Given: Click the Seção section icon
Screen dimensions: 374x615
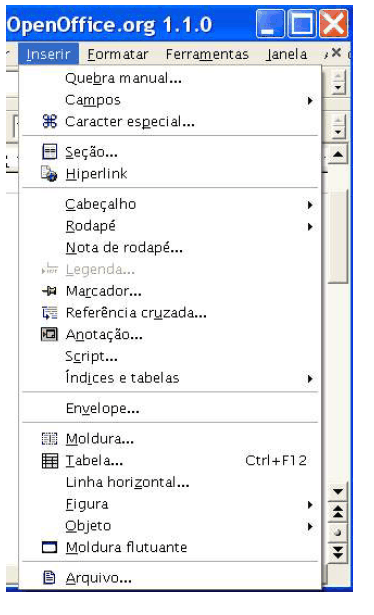Looking at the screenshot, I should 49,151.
